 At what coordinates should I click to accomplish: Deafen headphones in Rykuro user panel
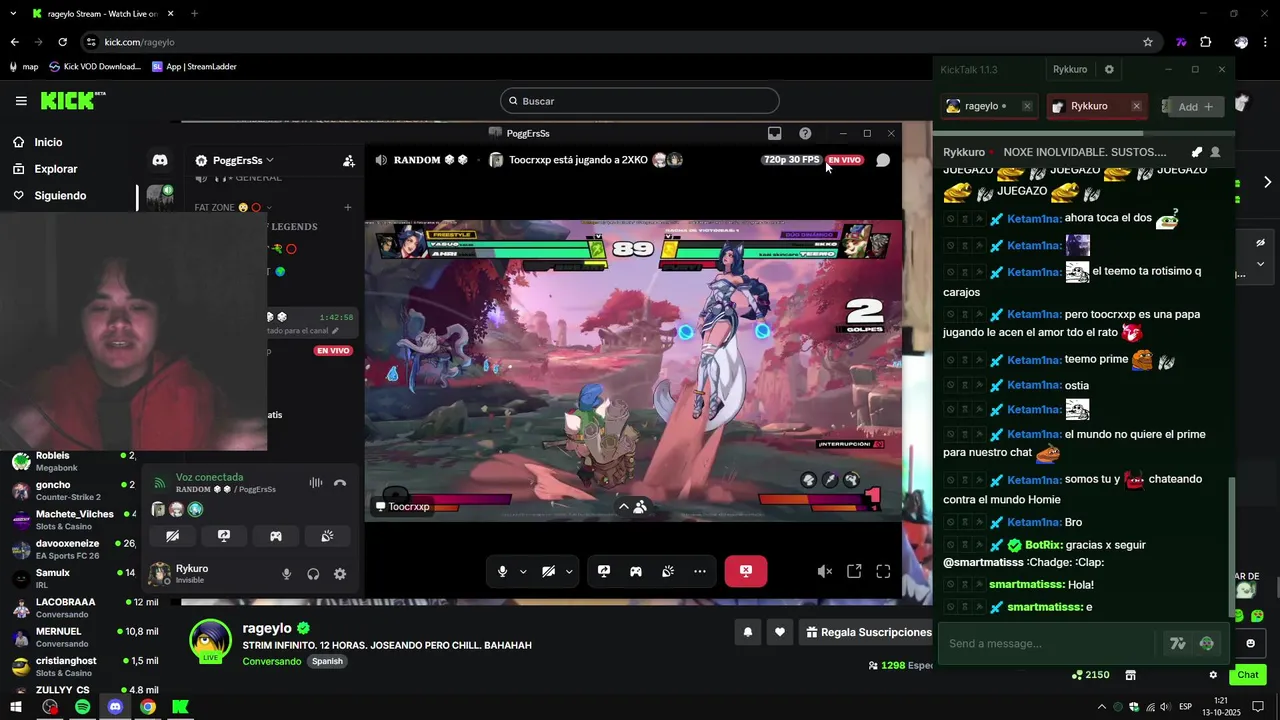coord(313,574)
